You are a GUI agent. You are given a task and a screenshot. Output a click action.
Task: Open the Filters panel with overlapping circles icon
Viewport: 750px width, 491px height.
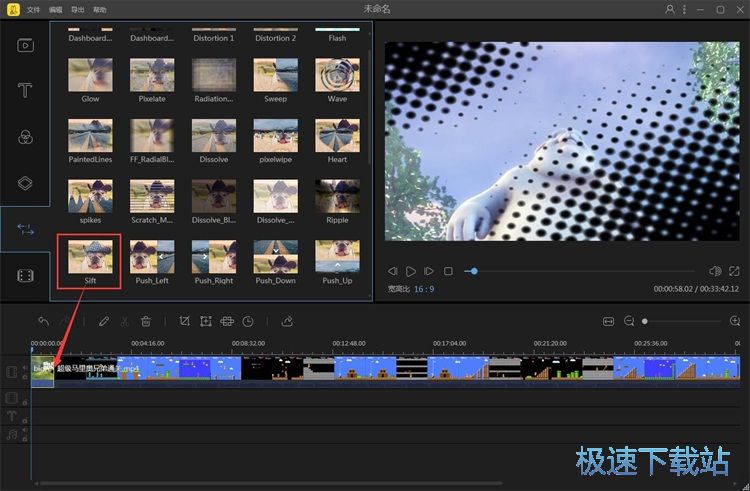click(x=25, y=137)
